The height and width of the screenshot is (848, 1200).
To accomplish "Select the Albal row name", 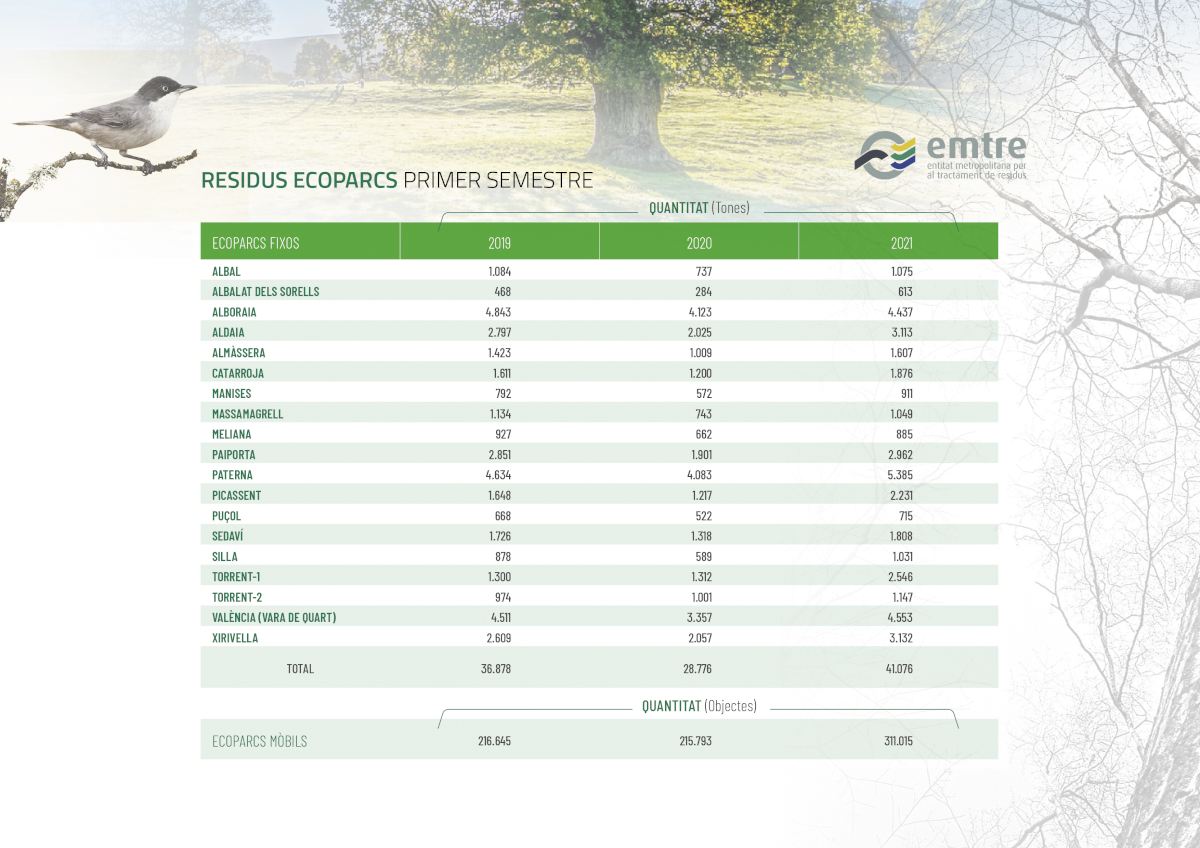I will tap(226, 271).
